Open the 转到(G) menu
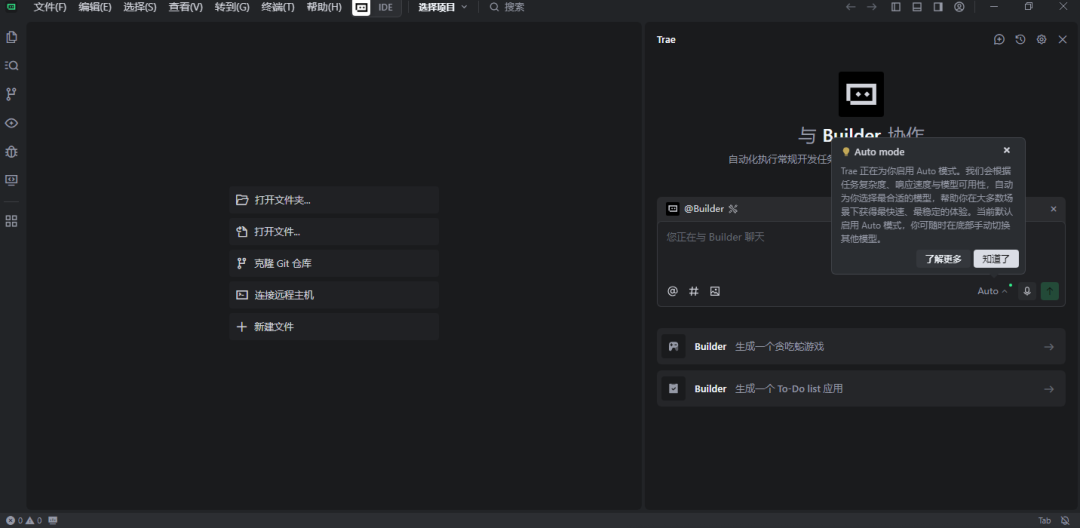Viewport: 1080px width, 528px height. click(x=232, y=7)
